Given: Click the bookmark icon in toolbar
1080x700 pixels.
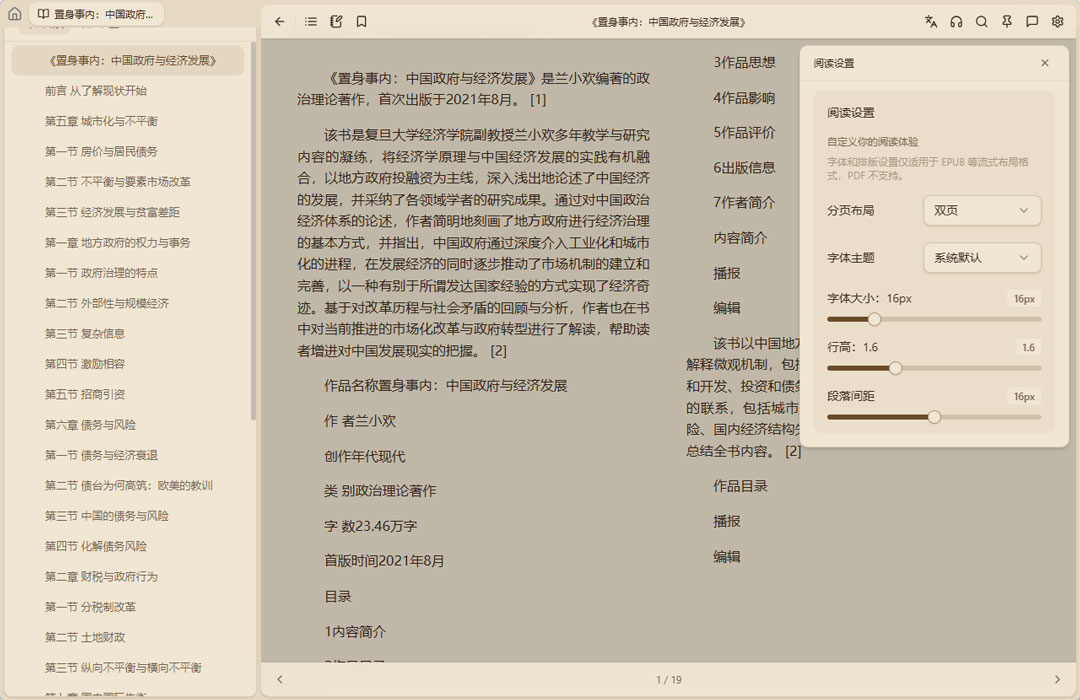Looking at the screenshot, I should [x=362, y=21].
